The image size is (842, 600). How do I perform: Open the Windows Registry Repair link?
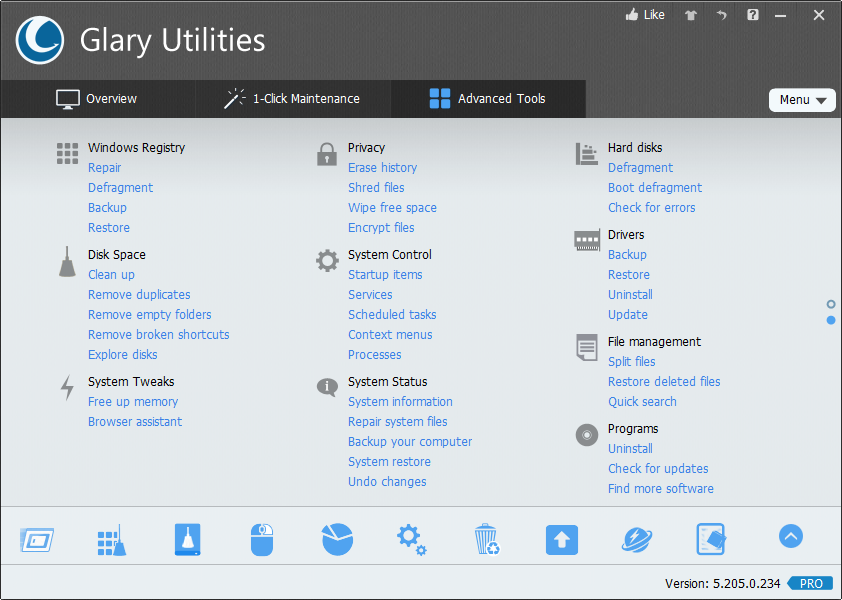[x=104, y=168]
